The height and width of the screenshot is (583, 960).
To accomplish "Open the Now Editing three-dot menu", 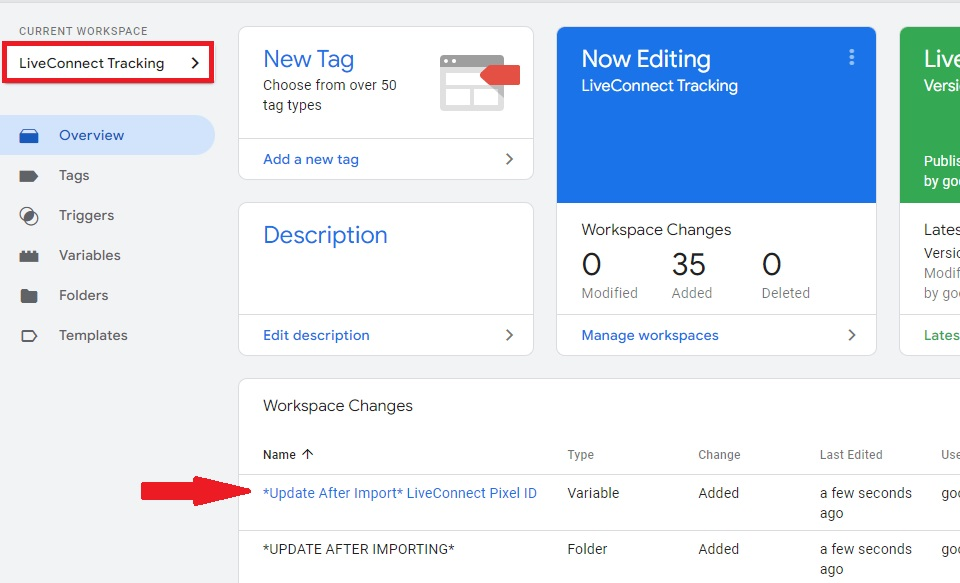I will click(852, 58).
